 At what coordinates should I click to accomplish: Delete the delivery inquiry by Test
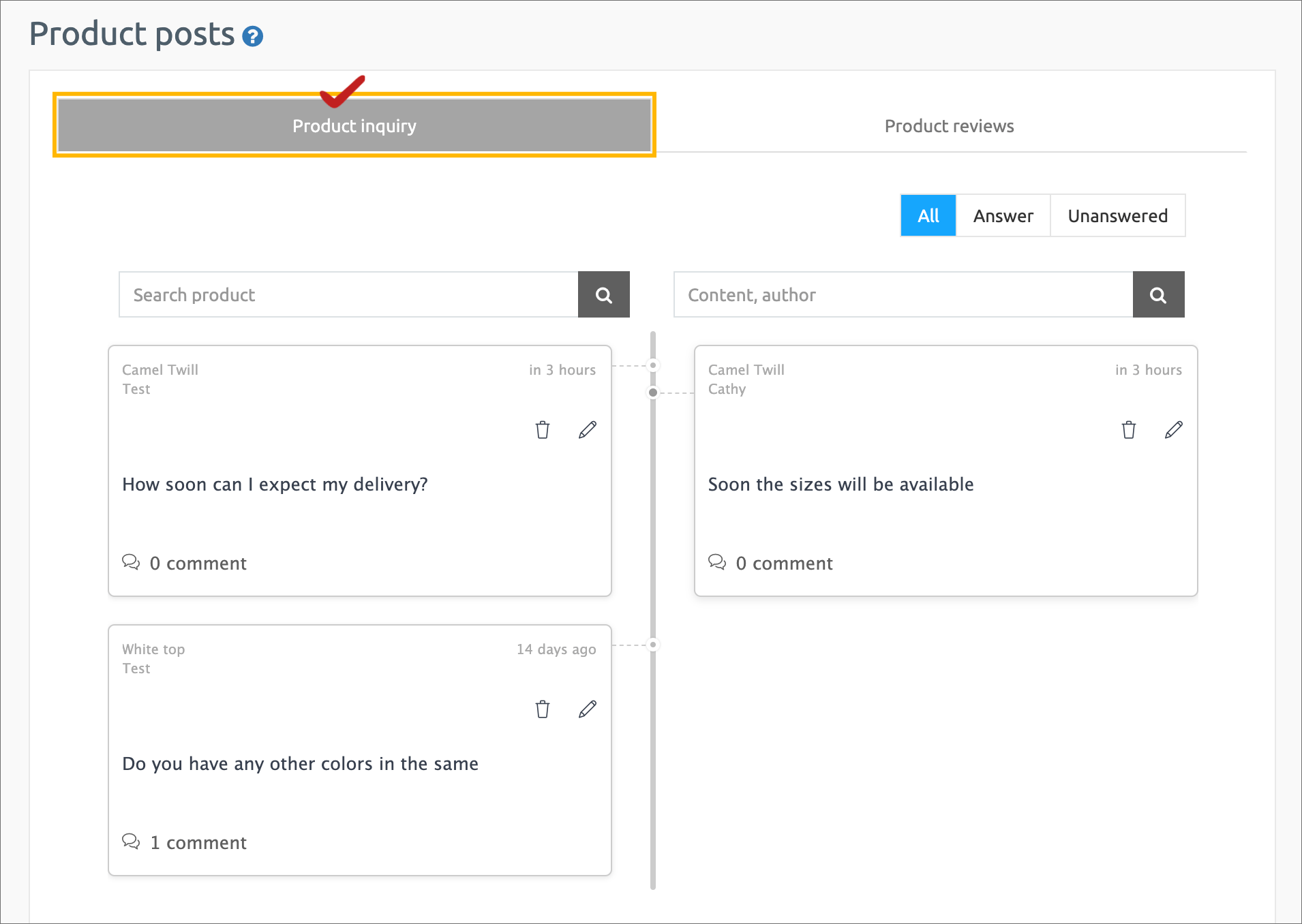[543, 430]
